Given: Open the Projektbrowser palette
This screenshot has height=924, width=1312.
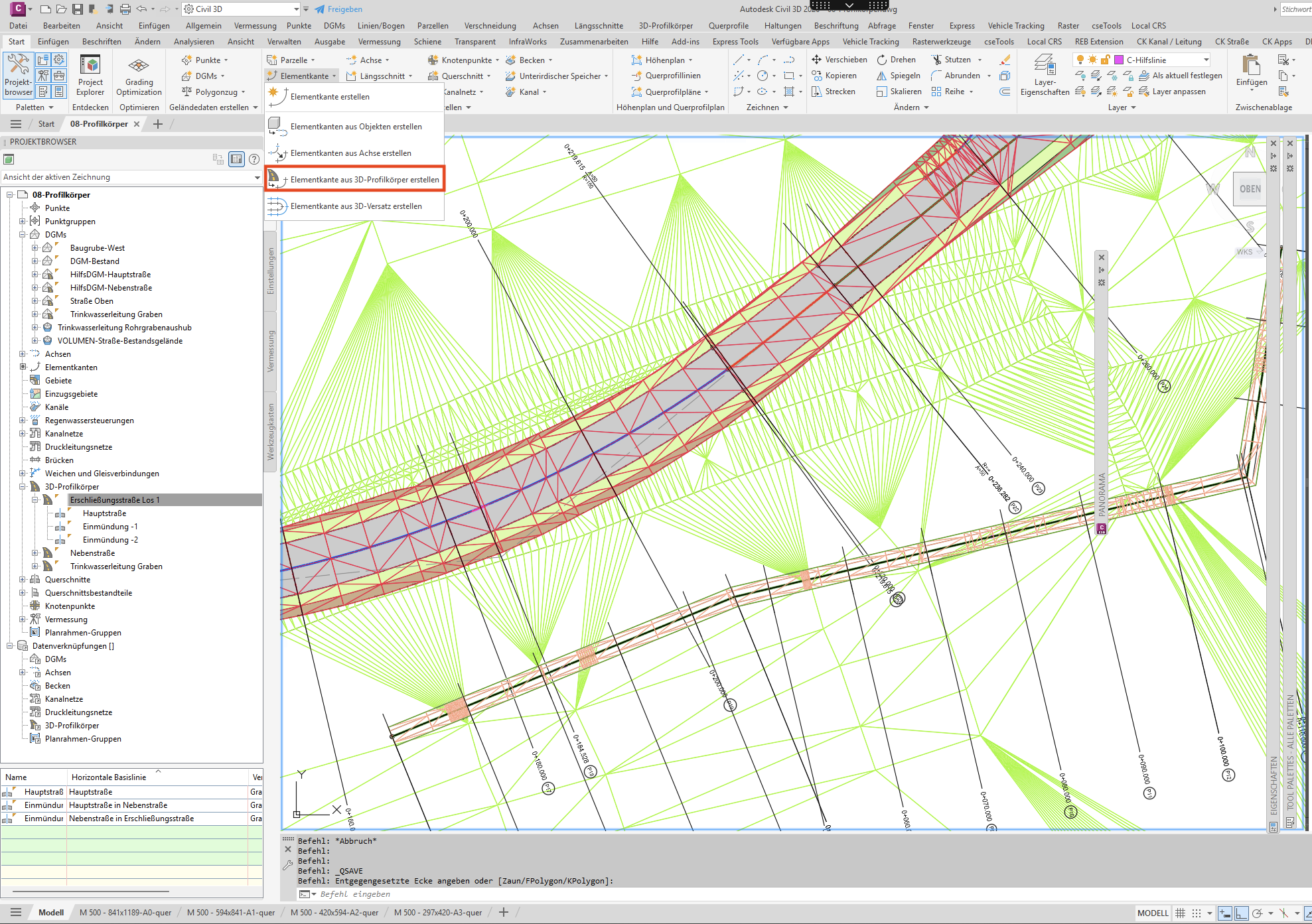Looking at the screenshot, I should 18,76.
